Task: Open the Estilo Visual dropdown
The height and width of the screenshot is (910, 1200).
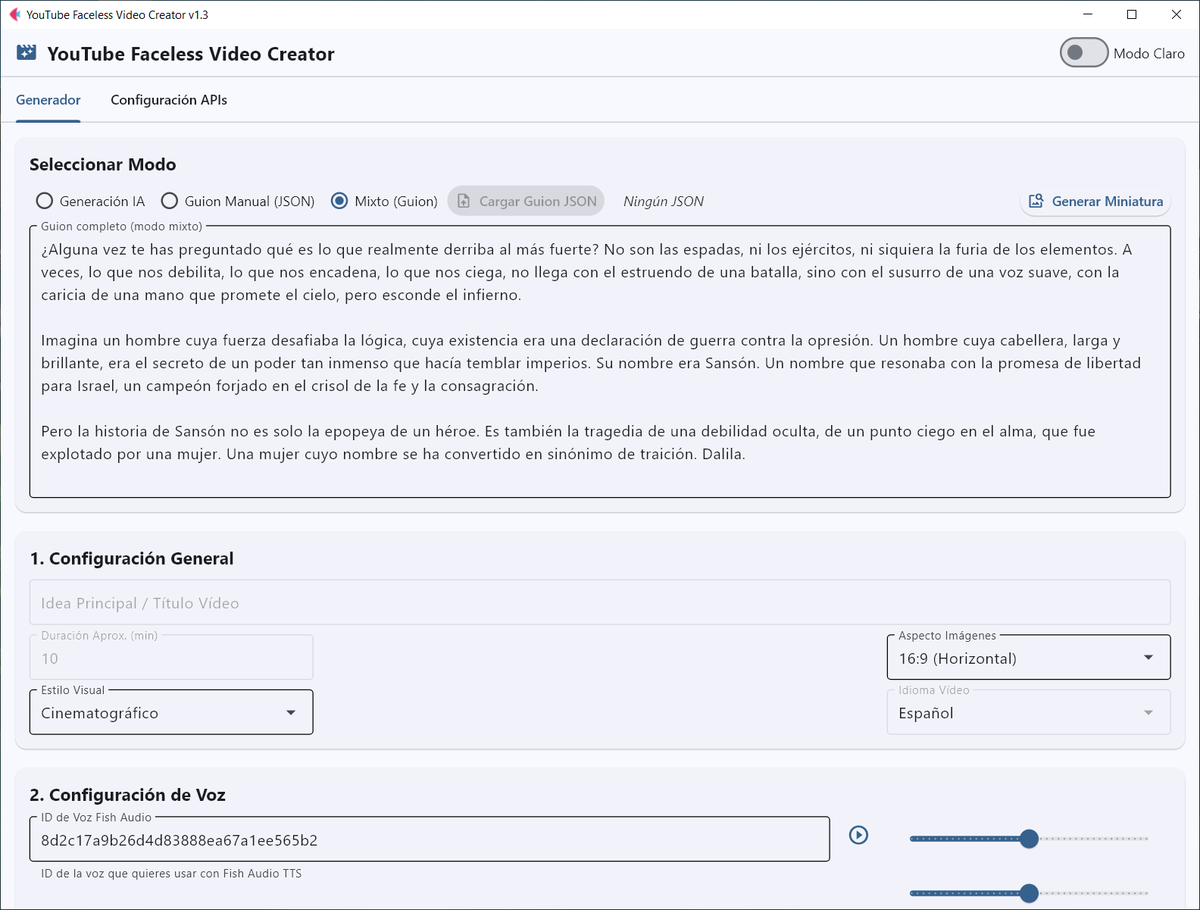Action: pos(292,711)
